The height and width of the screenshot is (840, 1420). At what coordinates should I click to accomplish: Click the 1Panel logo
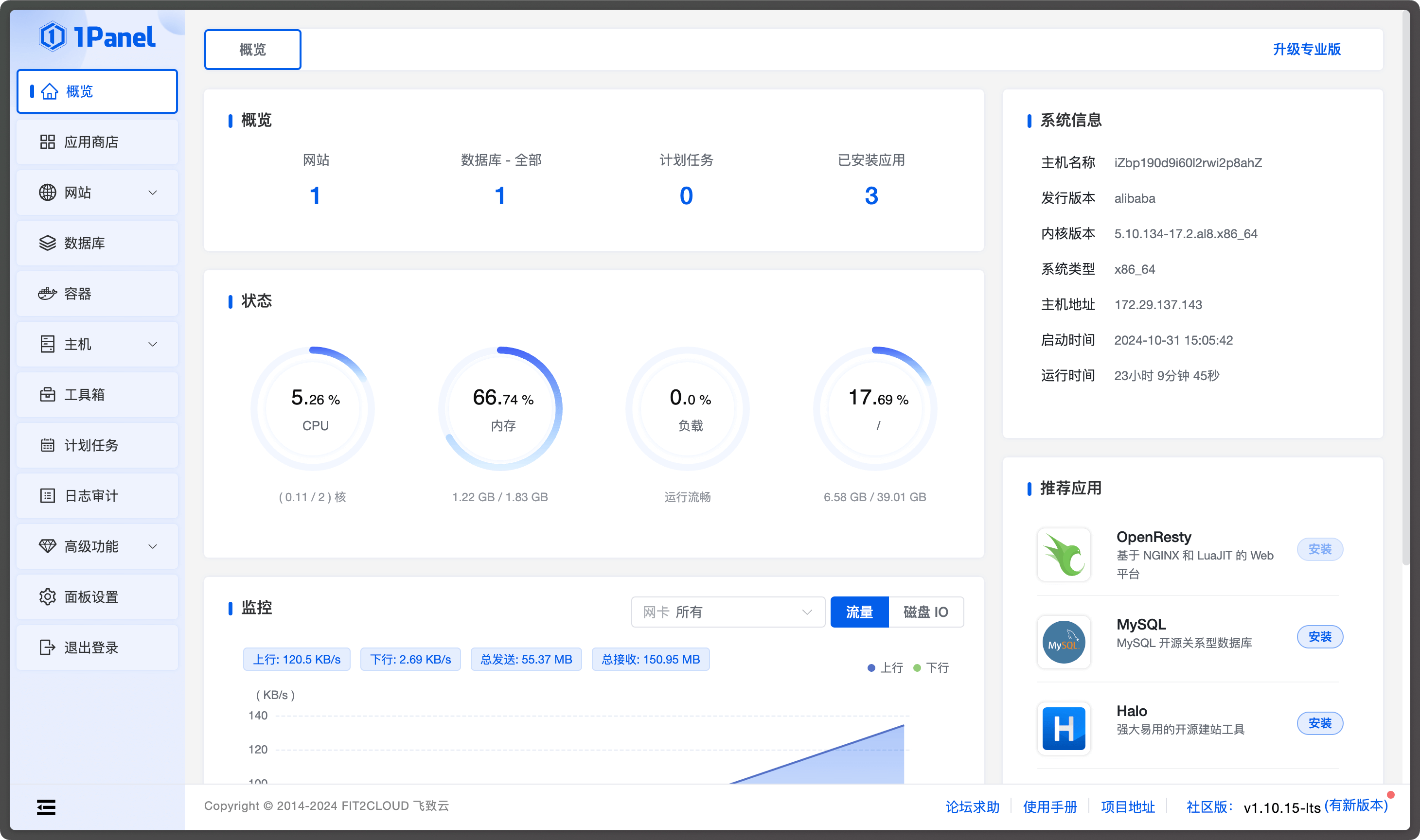pyautogui.click(x=97, y=37)
